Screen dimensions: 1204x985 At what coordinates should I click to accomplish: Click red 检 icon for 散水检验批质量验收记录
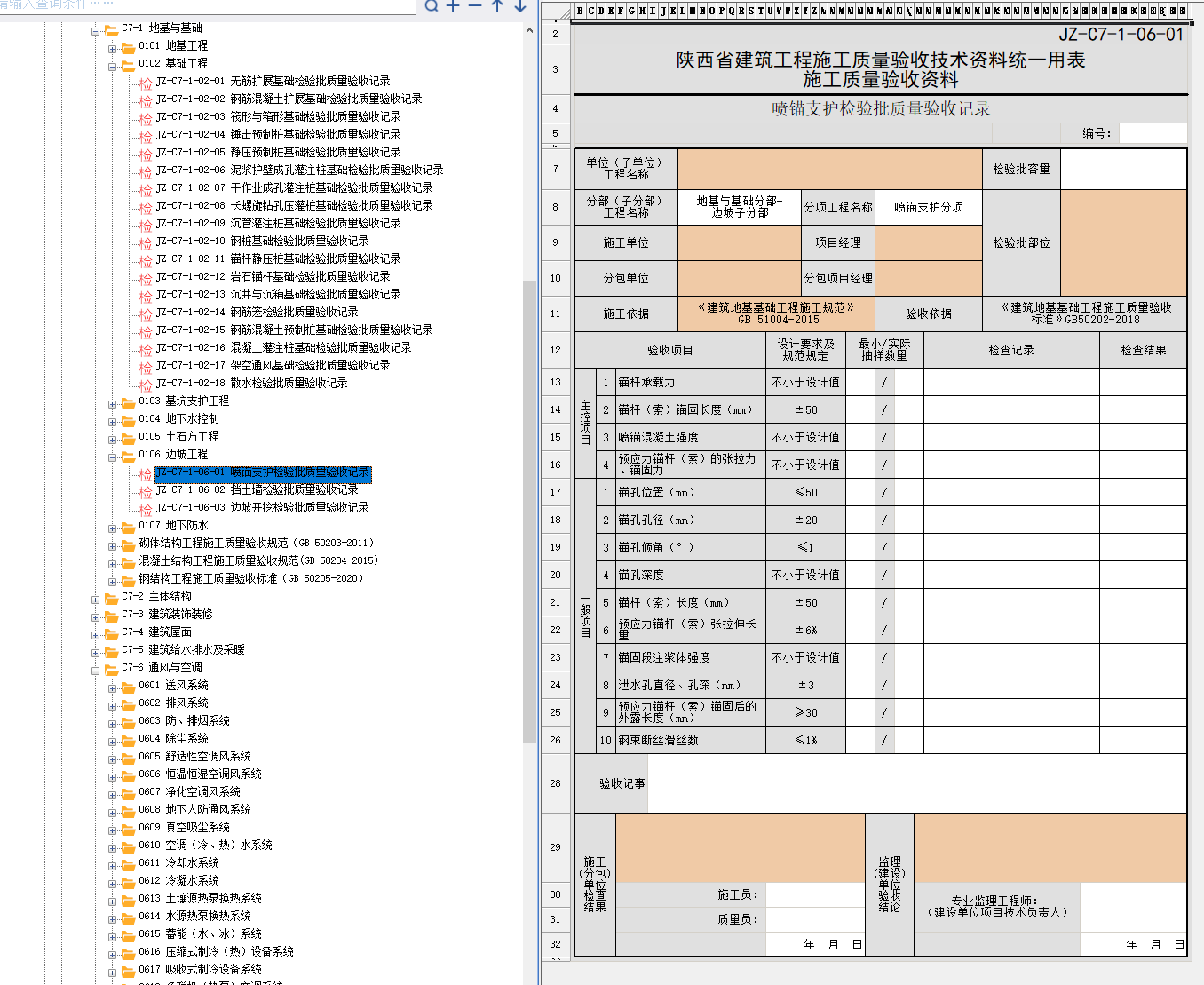[146, 385]
